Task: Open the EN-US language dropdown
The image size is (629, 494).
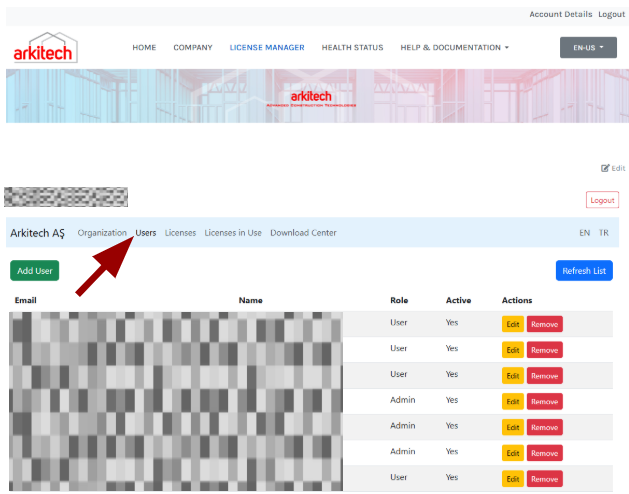Action: 588,47
